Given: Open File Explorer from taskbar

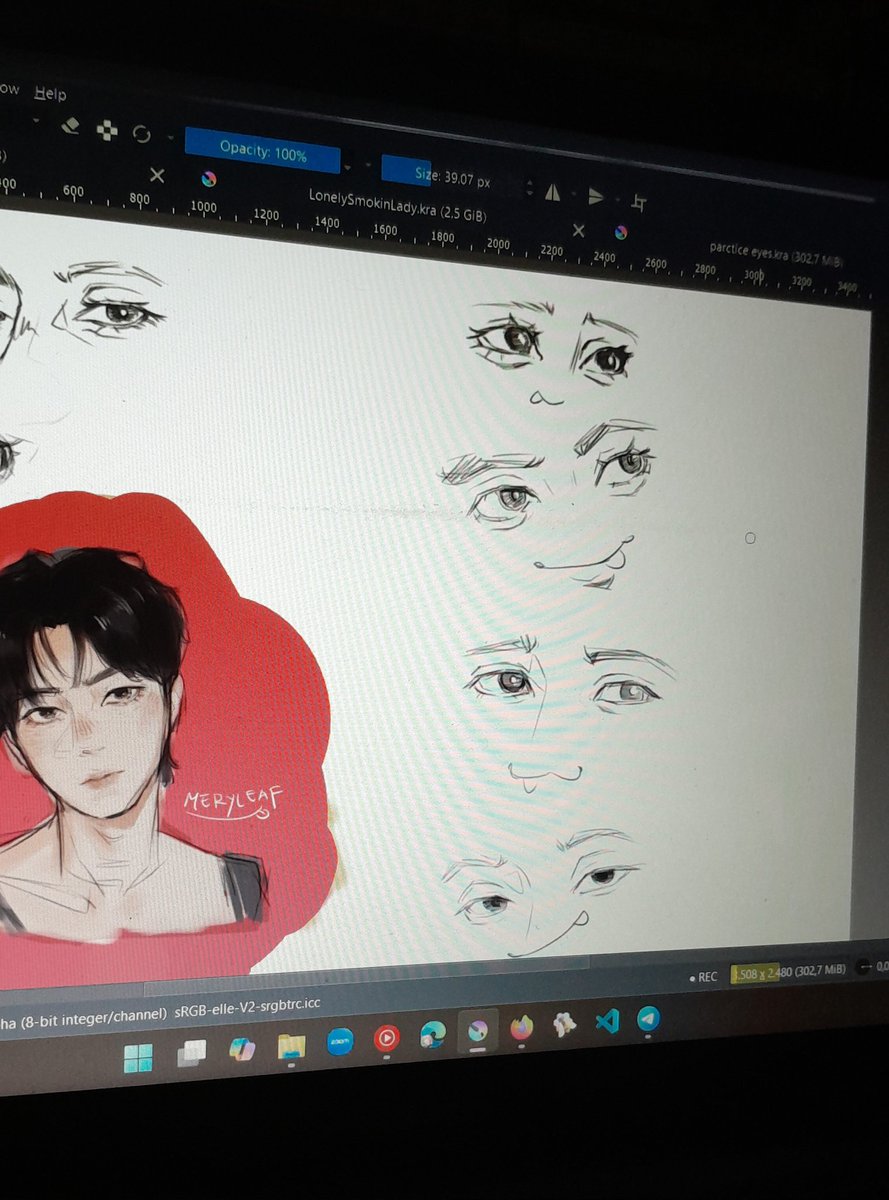Looking at the screenshot, I should pyautogui.click(x=290, y=1045).
